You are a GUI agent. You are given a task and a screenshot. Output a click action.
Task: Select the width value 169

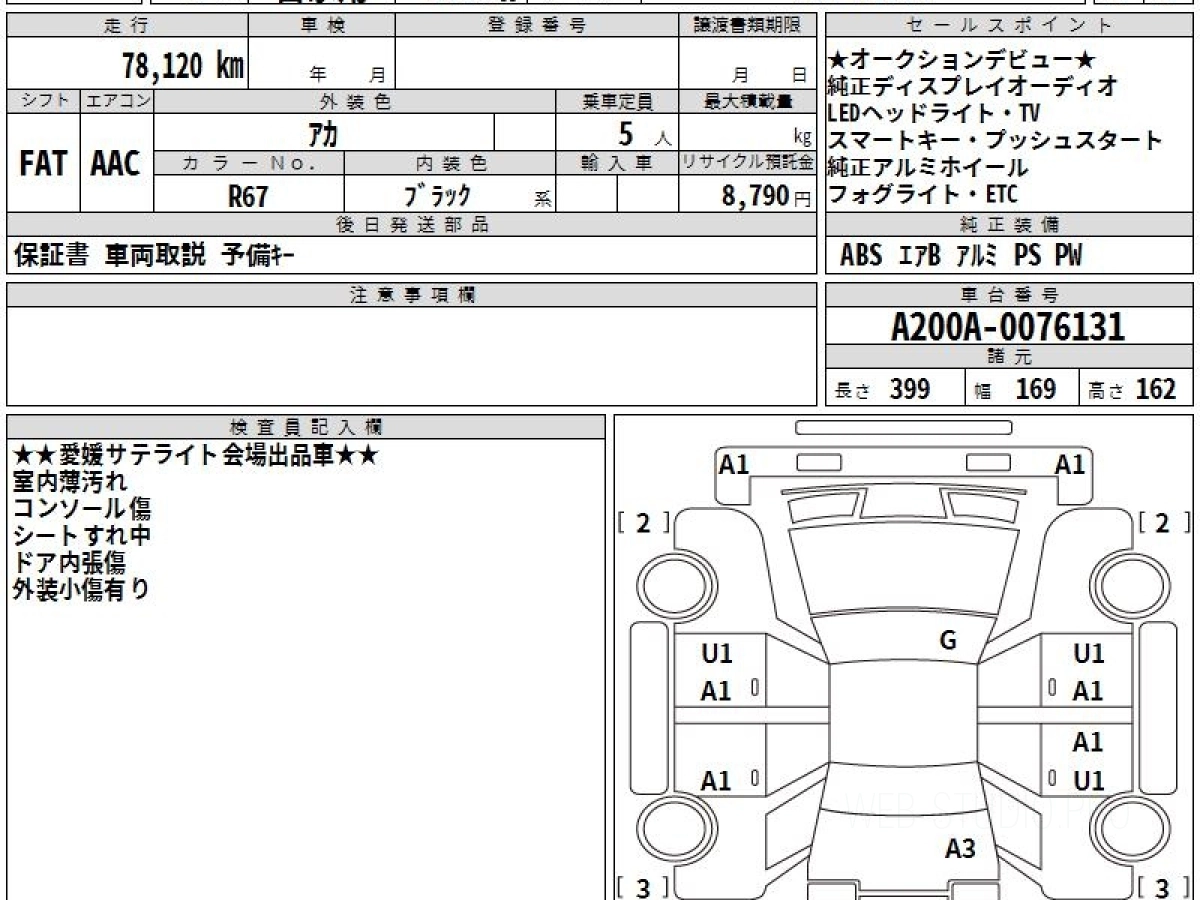pos(1036,389)
